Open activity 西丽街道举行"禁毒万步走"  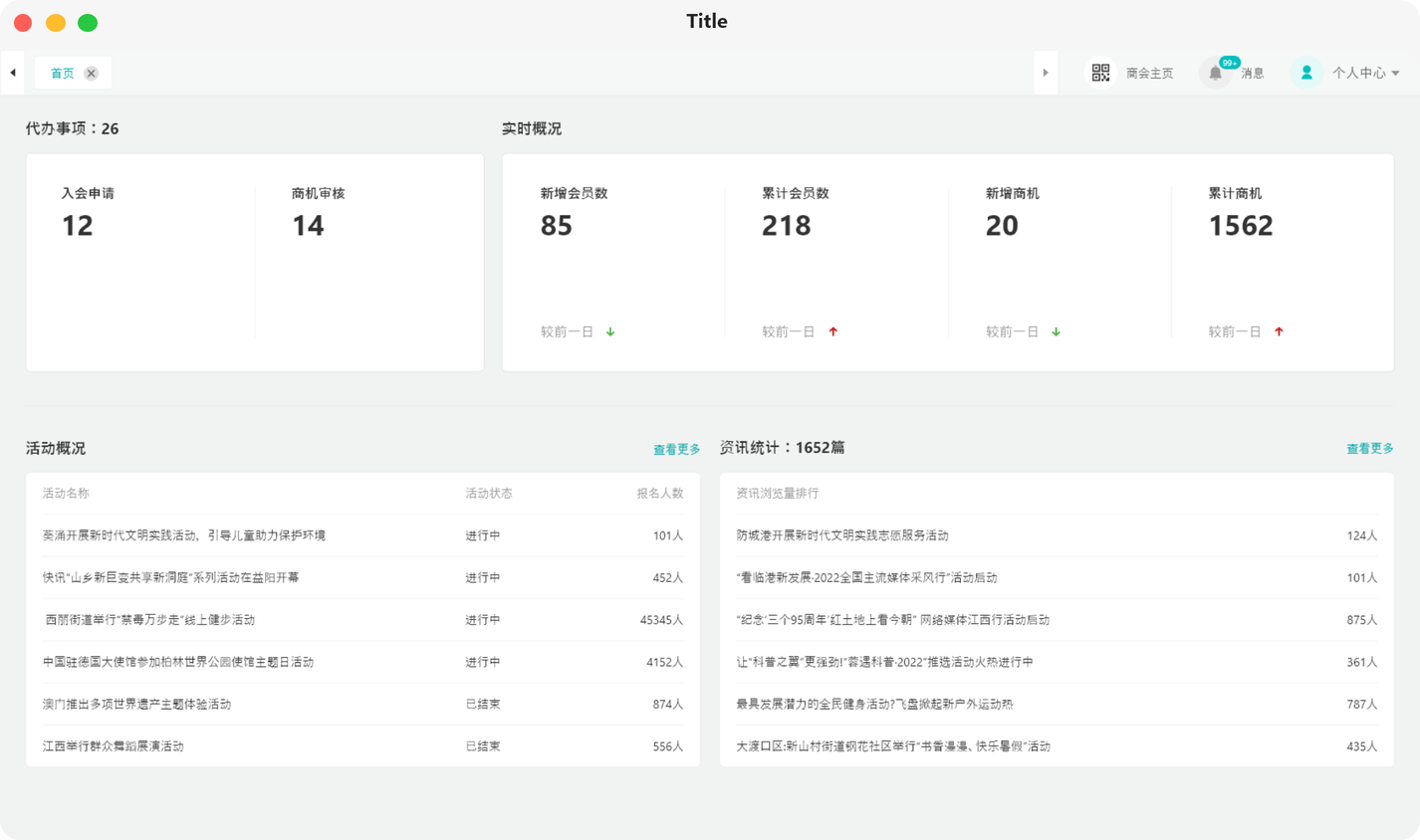coord(149,619)
